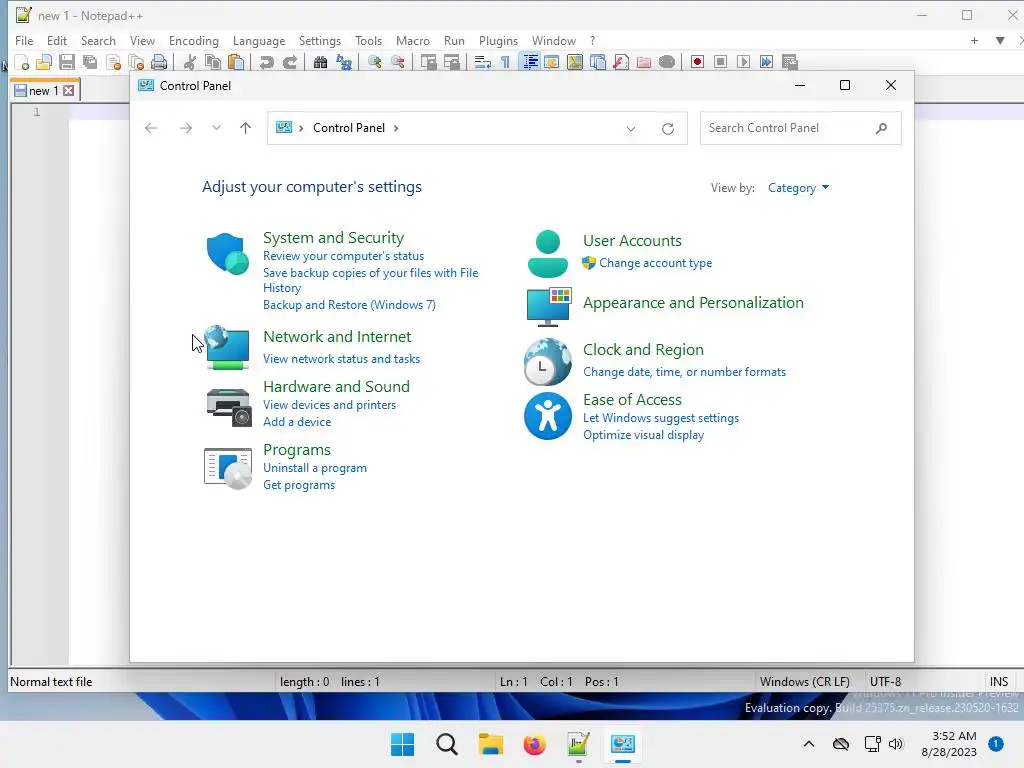The image size is (1024, 768).
Task: Click the User Accounts person icon
Action: coord(547,254)
